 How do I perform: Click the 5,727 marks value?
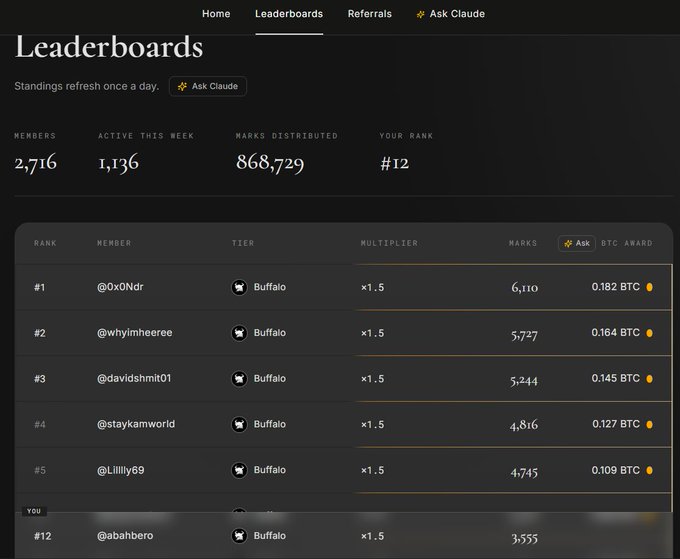coord(524,334)
